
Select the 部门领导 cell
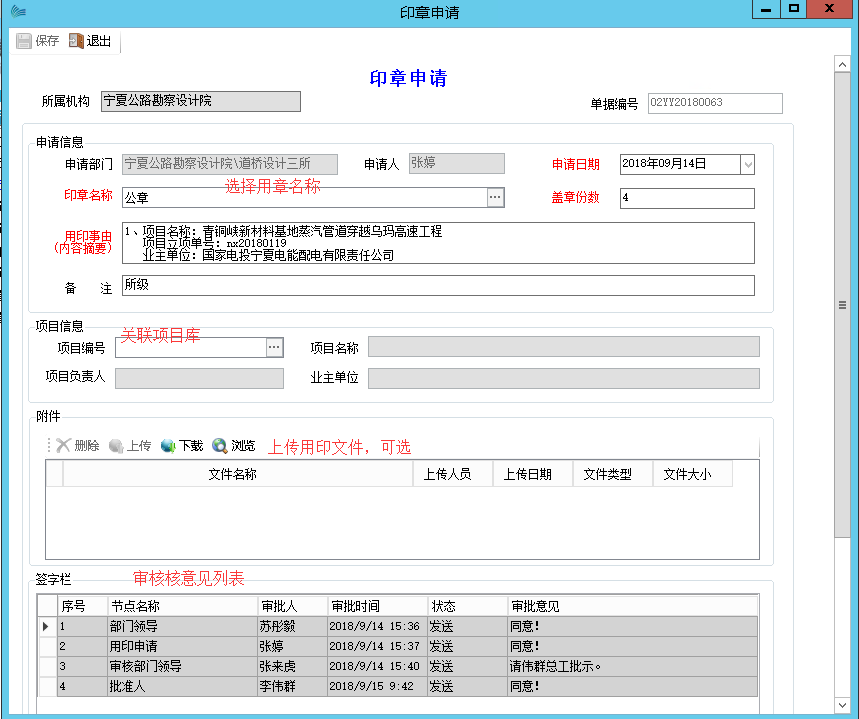pyautogui.click(x=182, y=626)
